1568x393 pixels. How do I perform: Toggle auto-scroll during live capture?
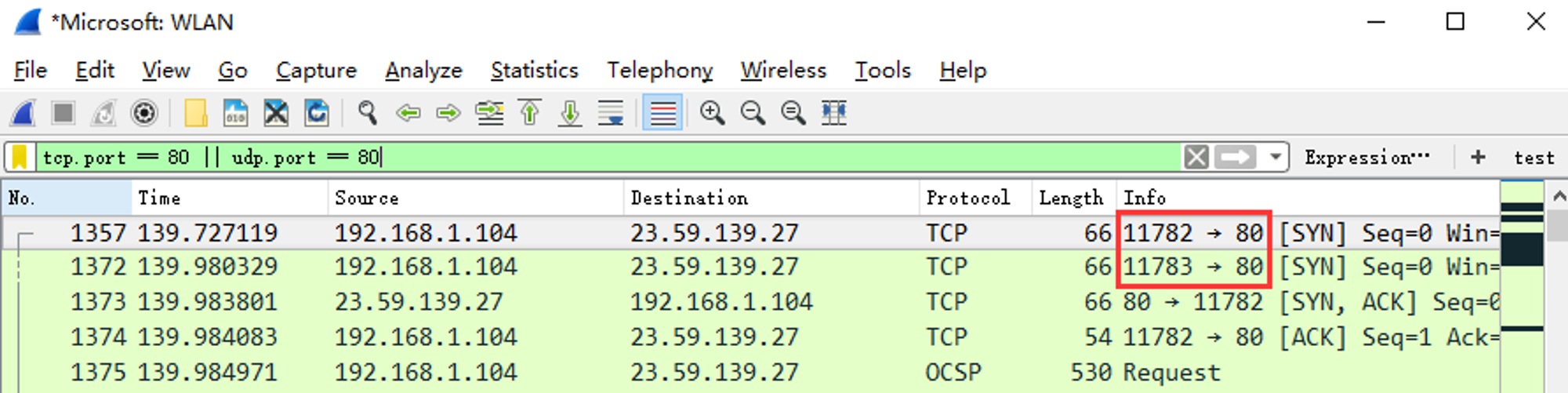611,113
